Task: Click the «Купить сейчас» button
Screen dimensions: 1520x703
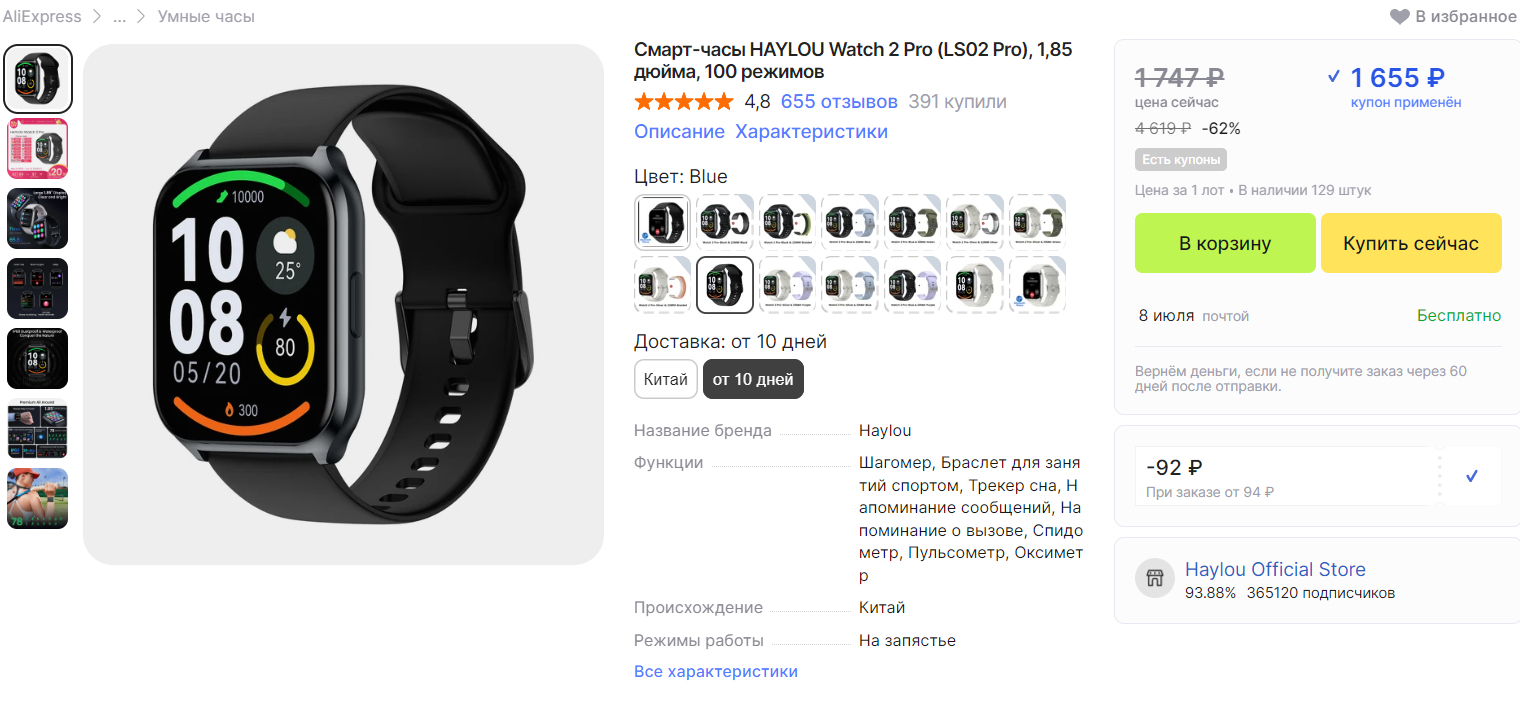Action: 1411,243
